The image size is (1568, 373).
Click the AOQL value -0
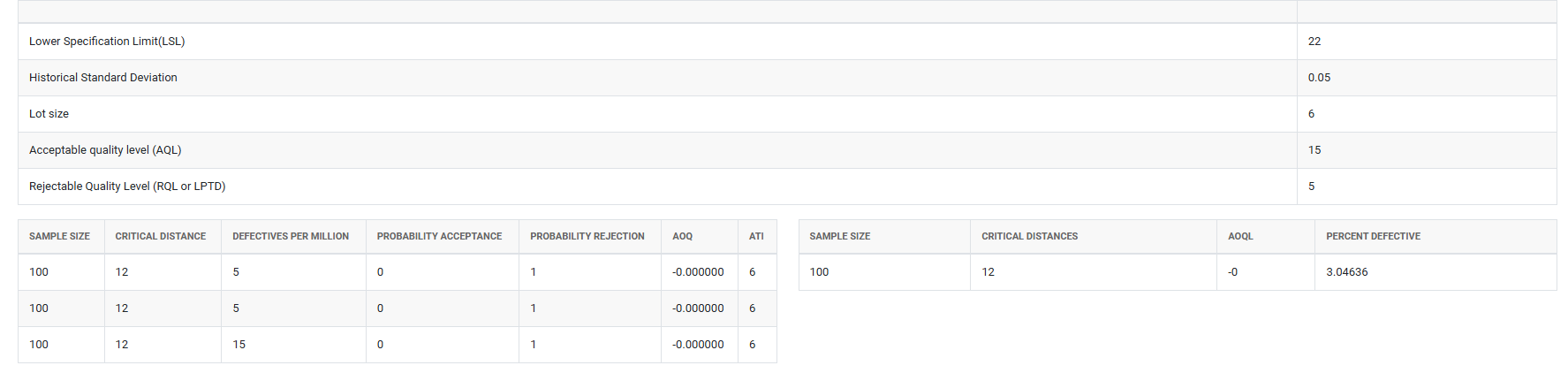click(x=1232, y=272)
